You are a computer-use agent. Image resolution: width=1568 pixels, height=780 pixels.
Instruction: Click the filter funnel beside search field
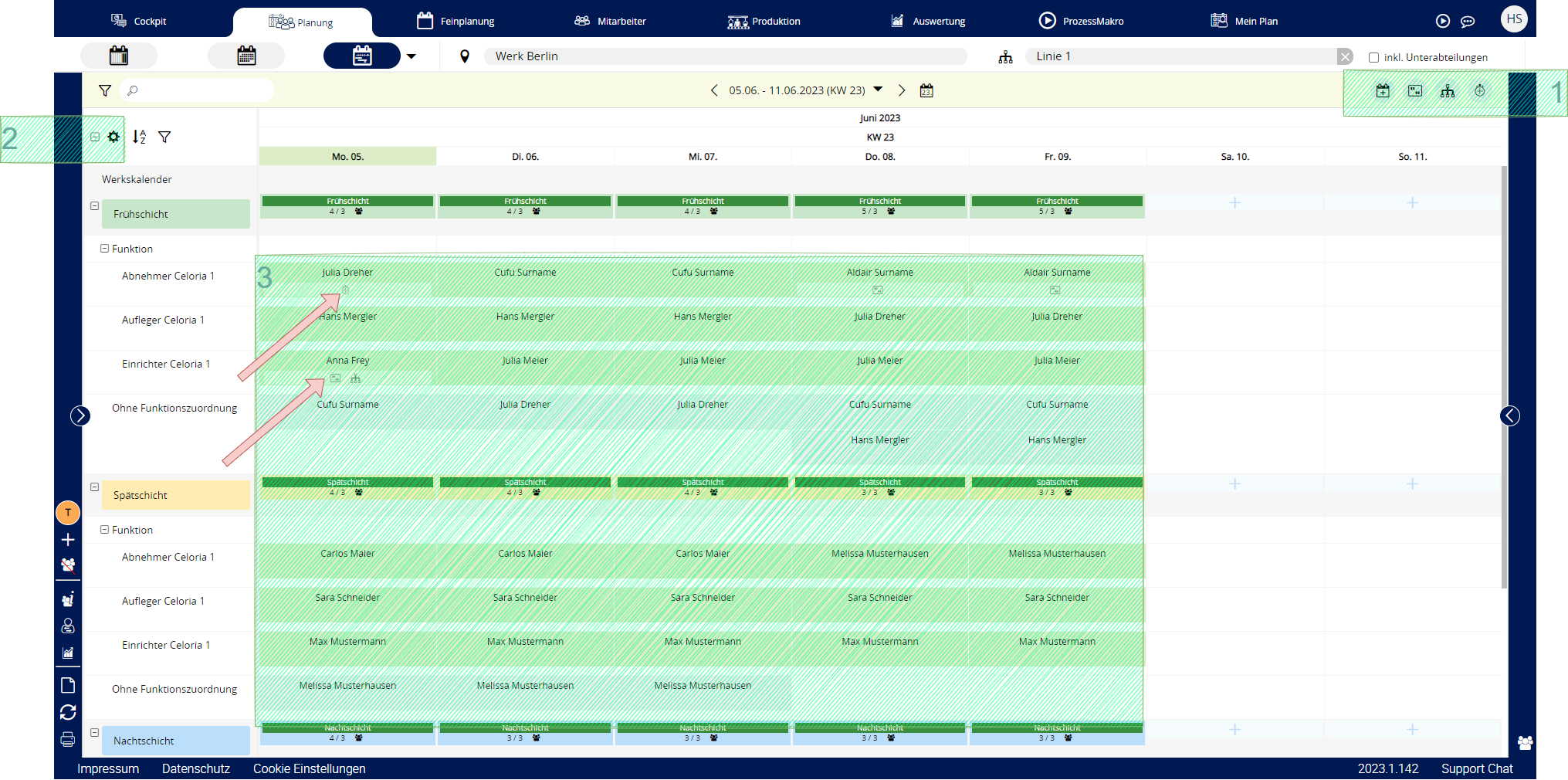point(105,91)
